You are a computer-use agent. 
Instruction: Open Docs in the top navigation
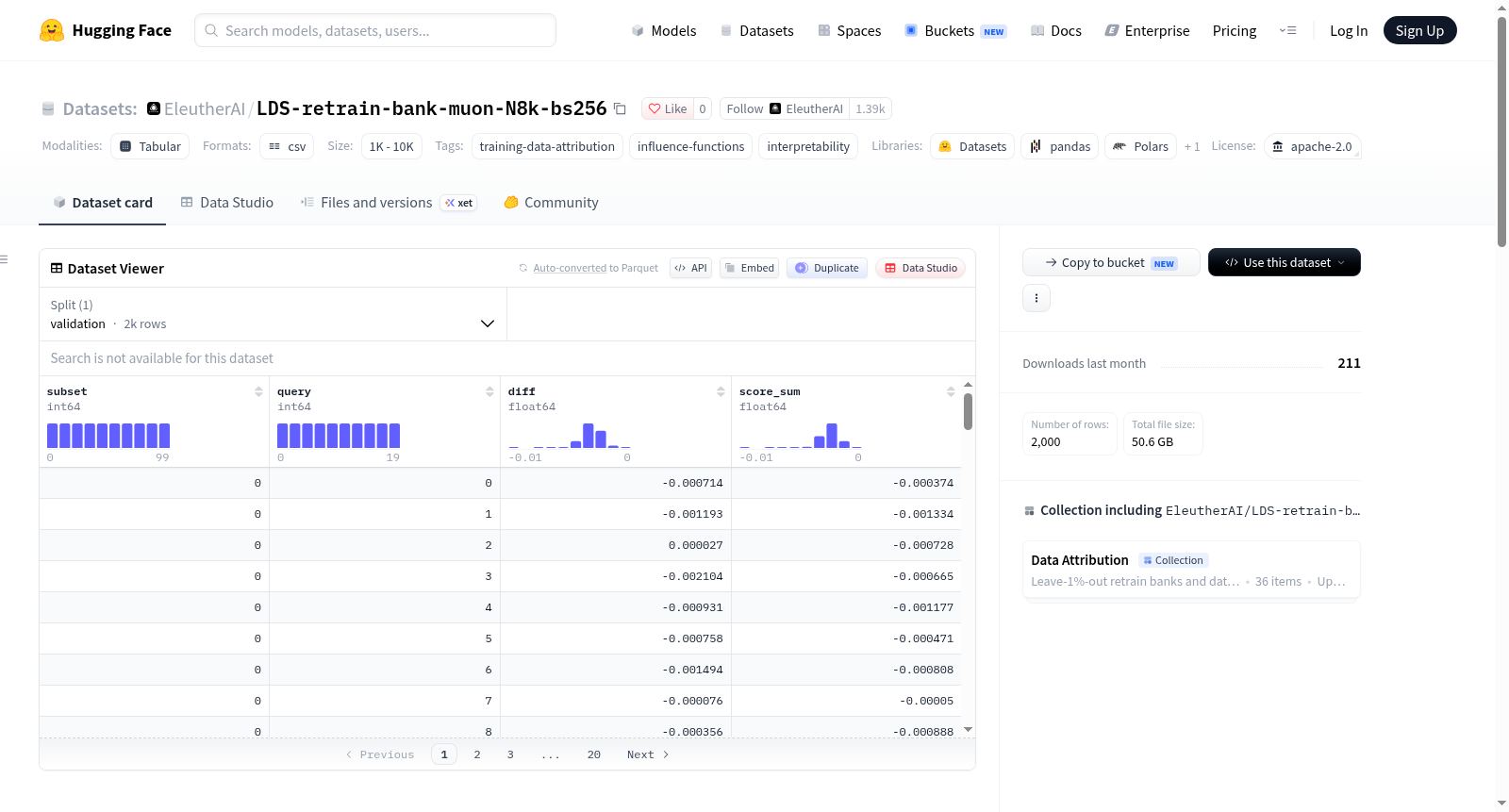[x=1056, y=30]
